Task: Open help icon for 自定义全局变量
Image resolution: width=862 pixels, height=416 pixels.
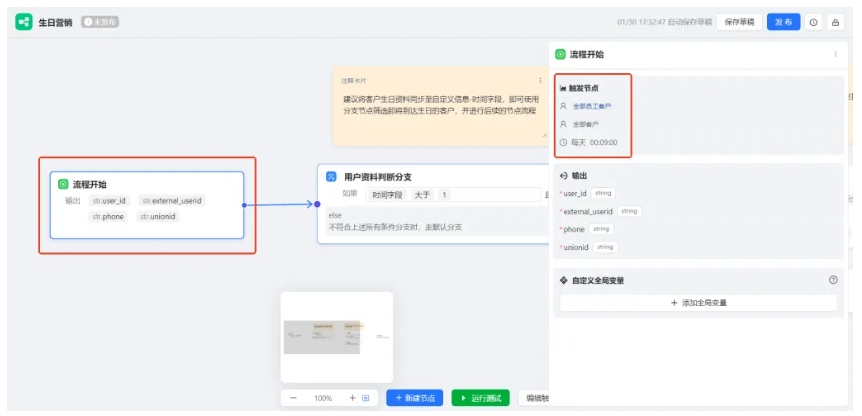Action: point(833,280)
